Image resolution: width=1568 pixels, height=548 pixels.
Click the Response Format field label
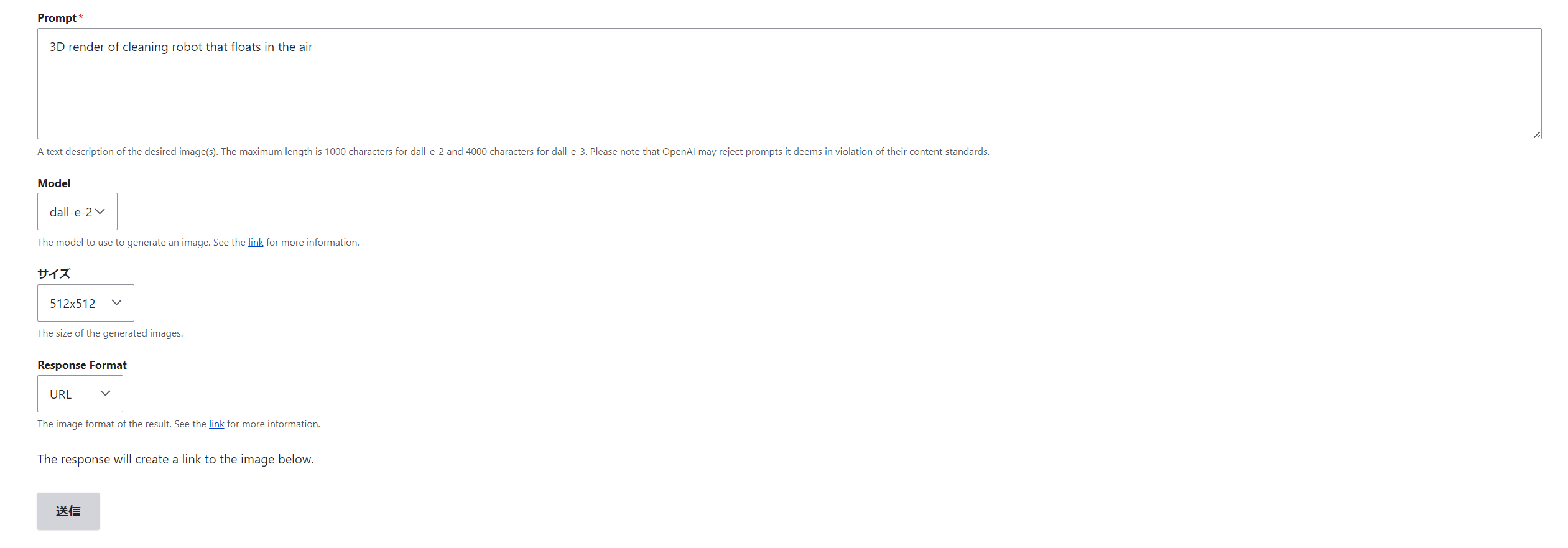tap(82, 365)
